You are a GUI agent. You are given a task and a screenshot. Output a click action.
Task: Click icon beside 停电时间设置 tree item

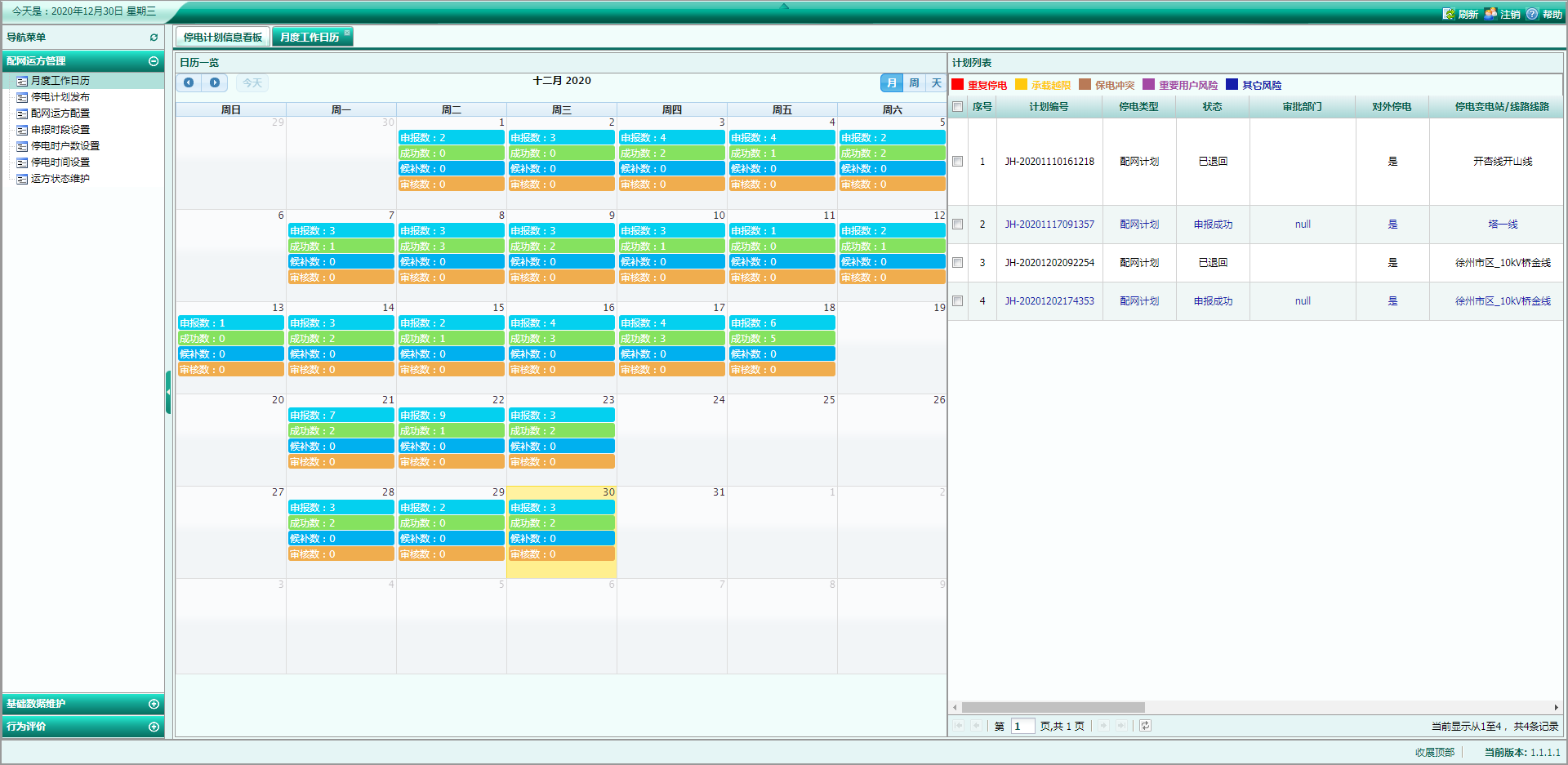(x=22, y=162)
